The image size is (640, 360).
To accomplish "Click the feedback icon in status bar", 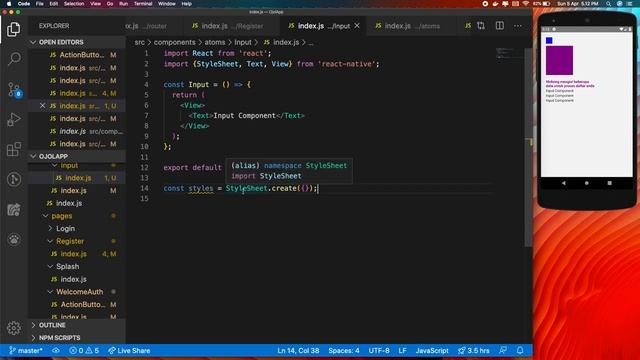I will (503, 351).
